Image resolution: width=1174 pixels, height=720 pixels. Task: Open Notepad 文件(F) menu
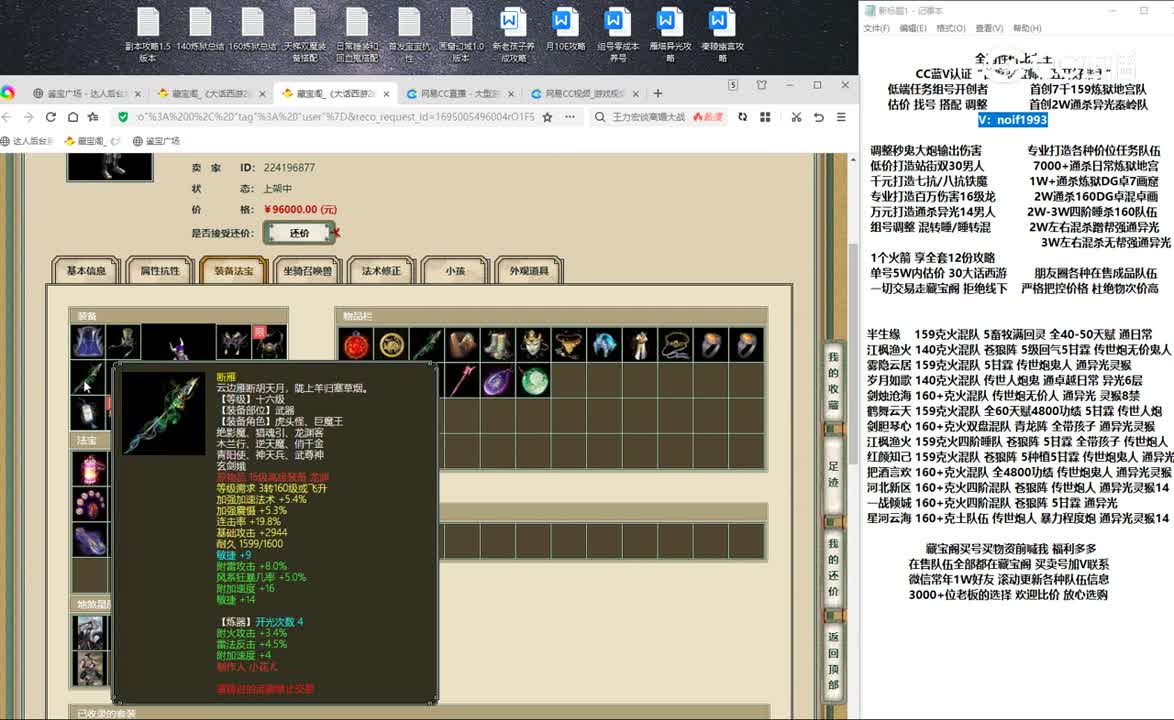(876, 28)
